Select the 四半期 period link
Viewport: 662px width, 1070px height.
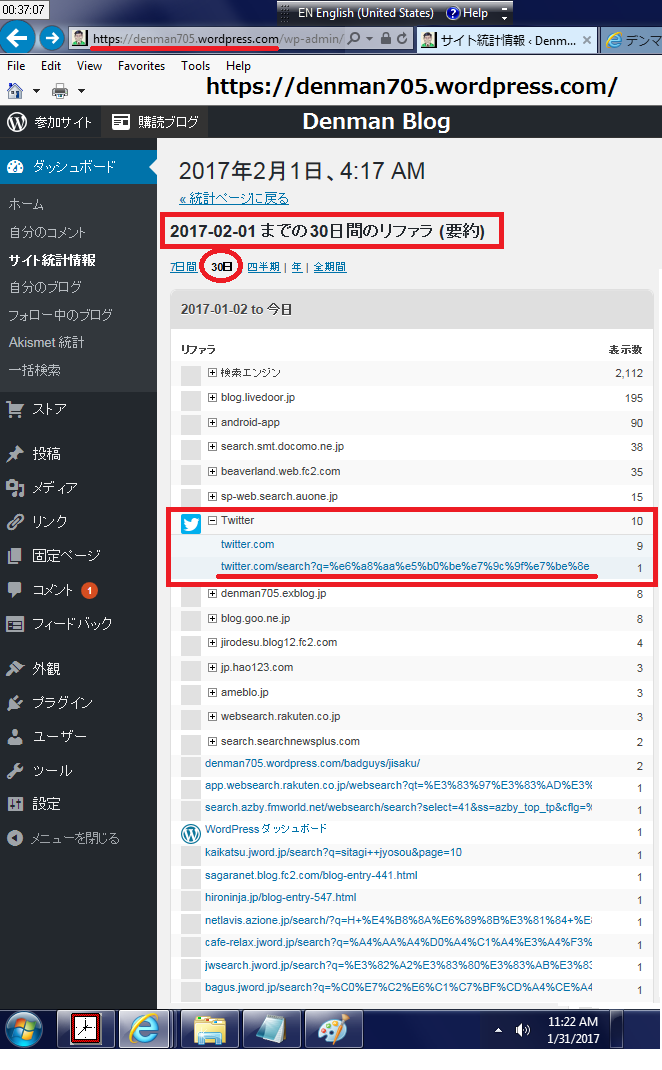263,267
